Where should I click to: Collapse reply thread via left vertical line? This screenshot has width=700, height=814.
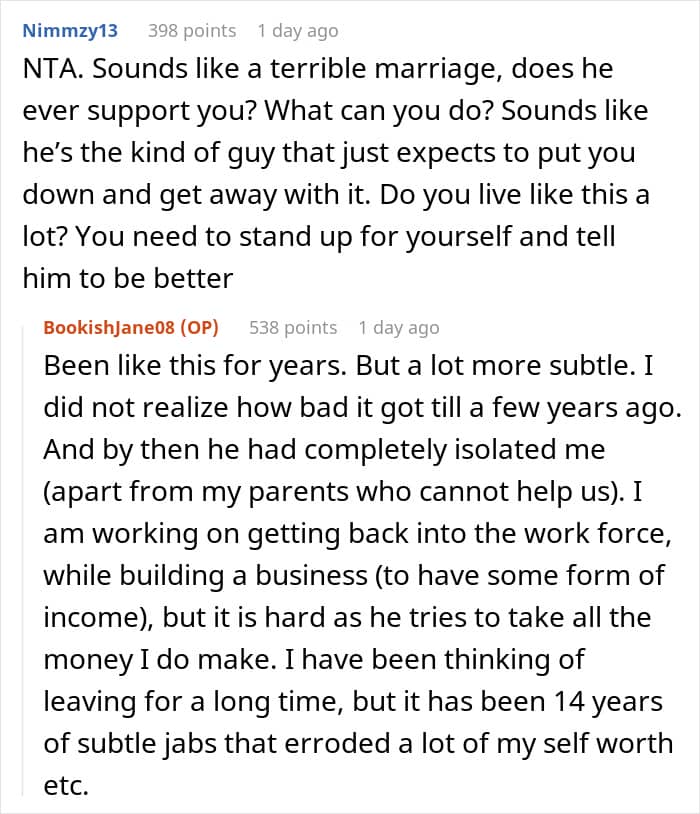point(23,561)
